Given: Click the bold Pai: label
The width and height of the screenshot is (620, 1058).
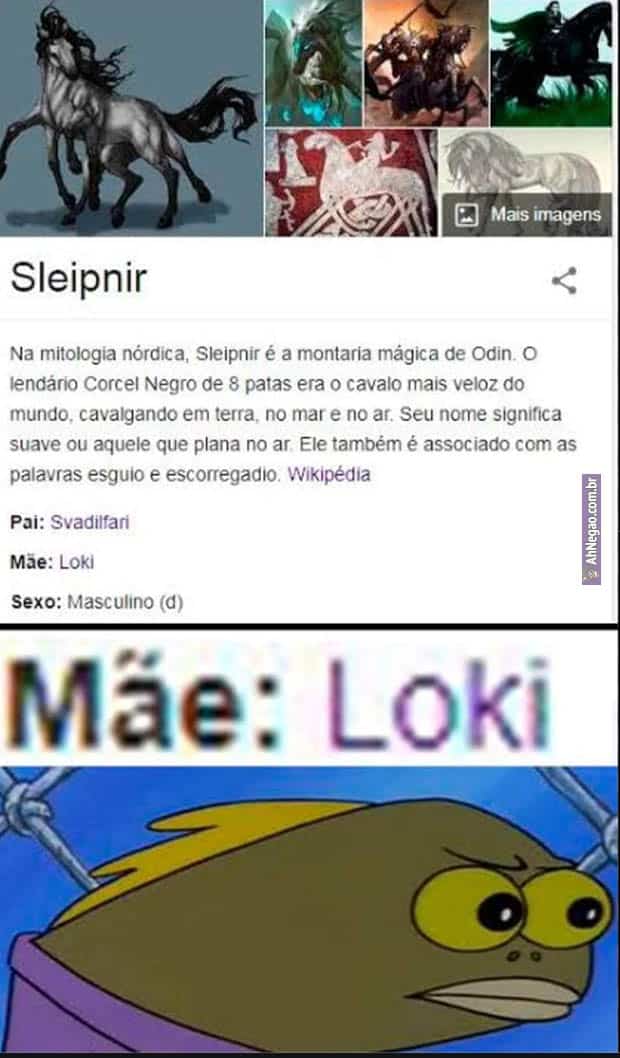Looking at the screenshot, I should click(x=27, y=522).
